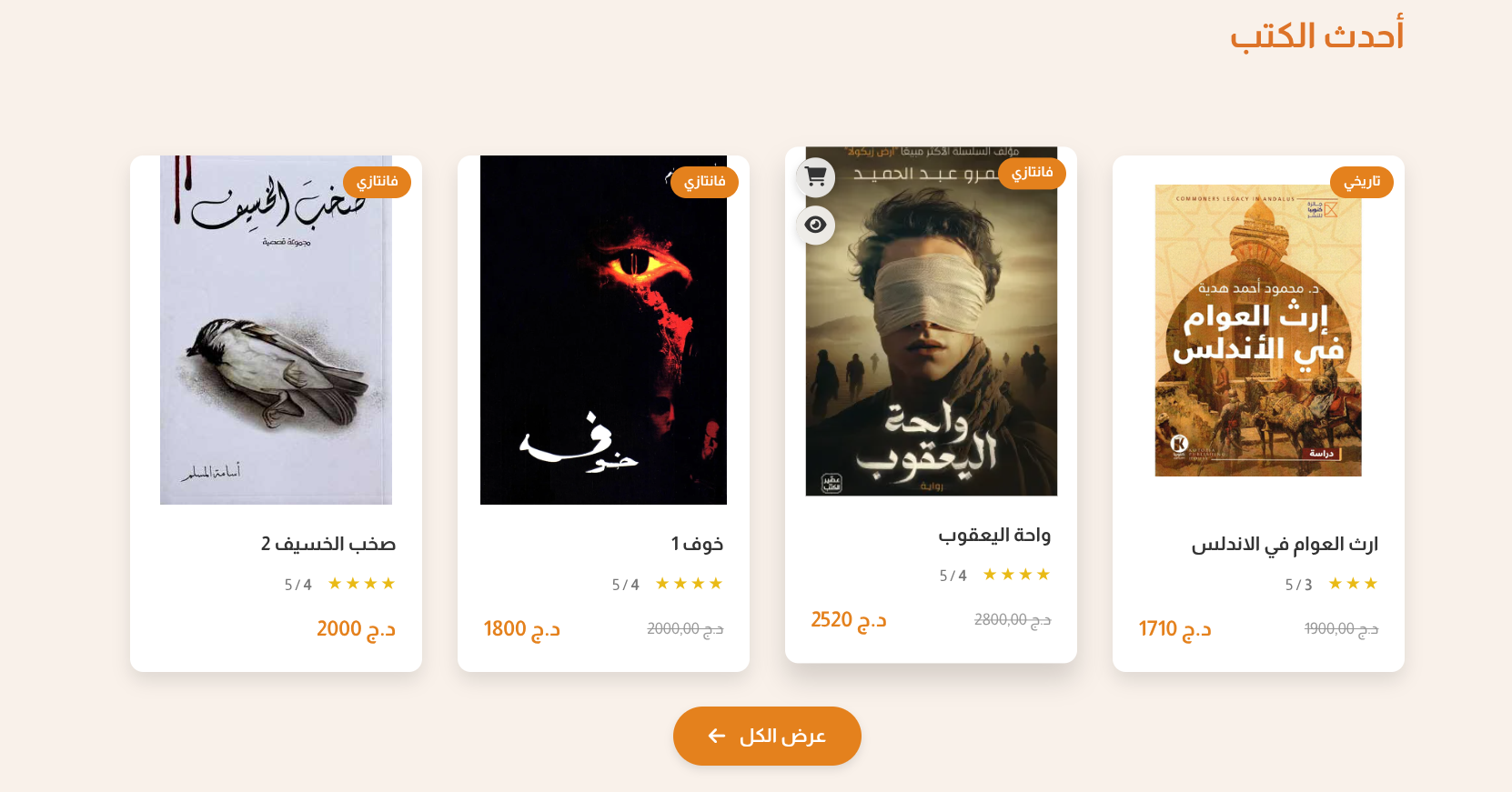This screenshot has height=792, width=1512.
Task: Select the تاريخي category badge
Action: pos(1362,182)
